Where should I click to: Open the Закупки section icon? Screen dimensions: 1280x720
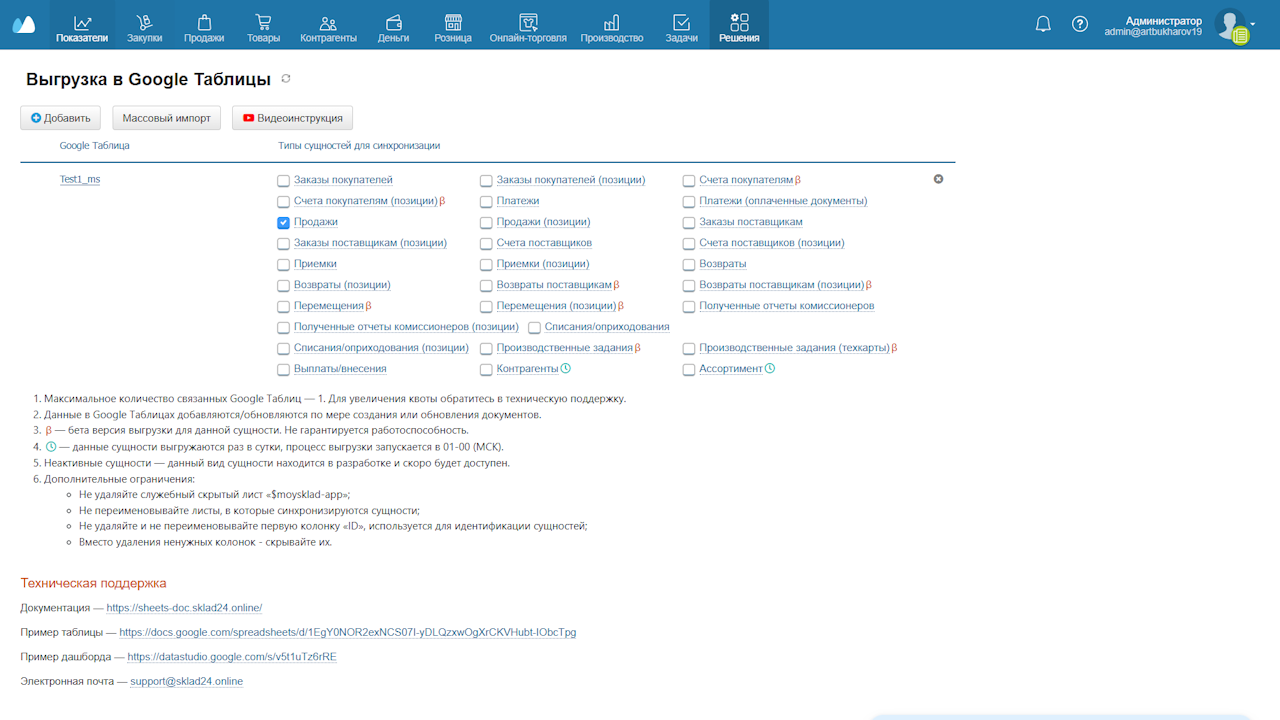[x=144, y=22]
